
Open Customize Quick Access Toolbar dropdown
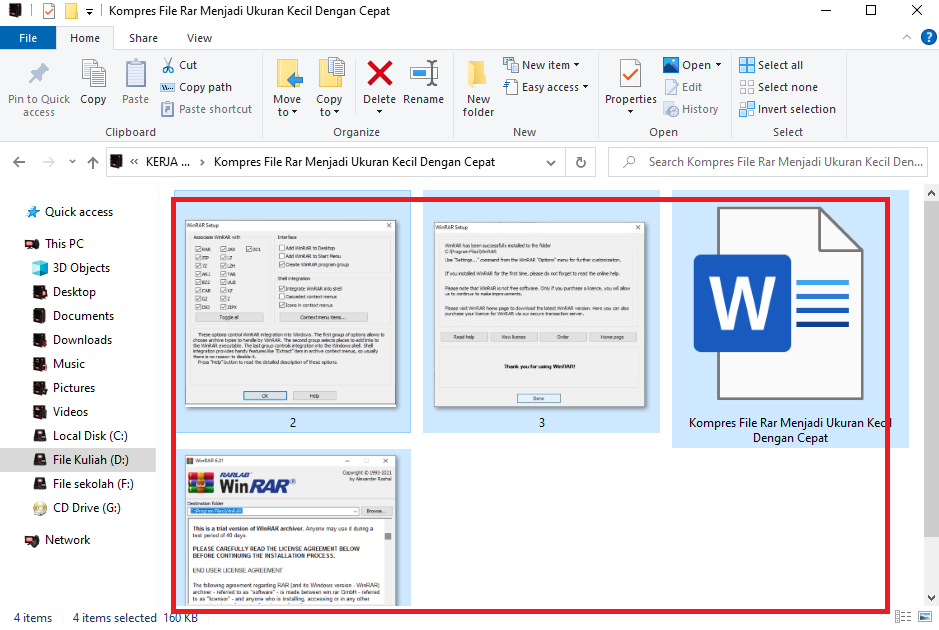pos(89,11)
